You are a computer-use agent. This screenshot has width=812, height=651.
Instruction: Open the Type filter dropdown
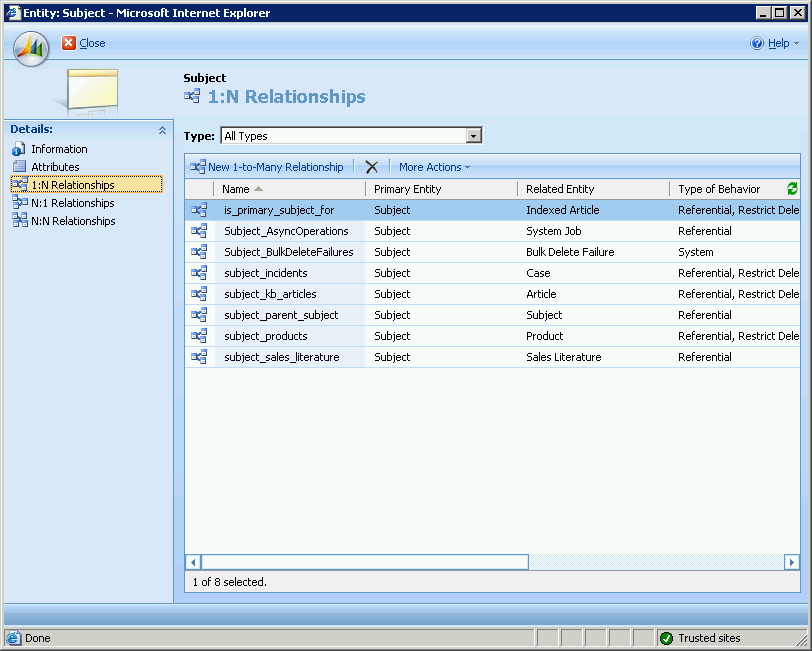[x=474, y=136]
